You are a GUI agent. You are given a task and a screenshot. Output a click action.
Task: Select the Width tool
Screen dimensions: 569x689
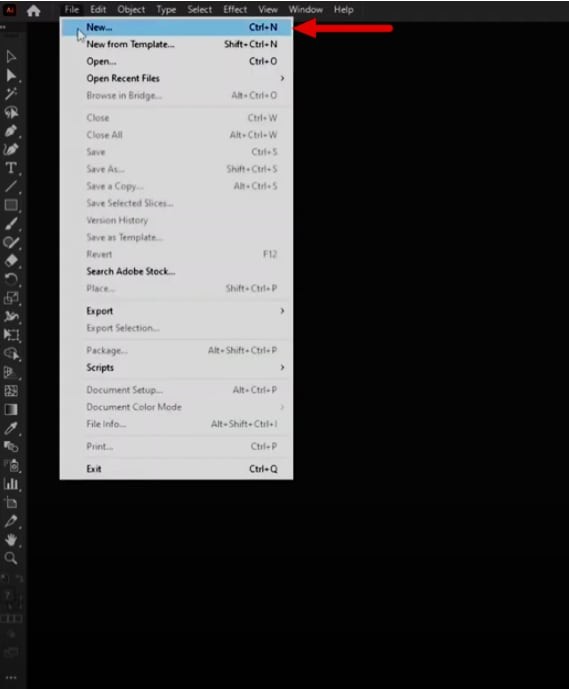pos(11,316)
